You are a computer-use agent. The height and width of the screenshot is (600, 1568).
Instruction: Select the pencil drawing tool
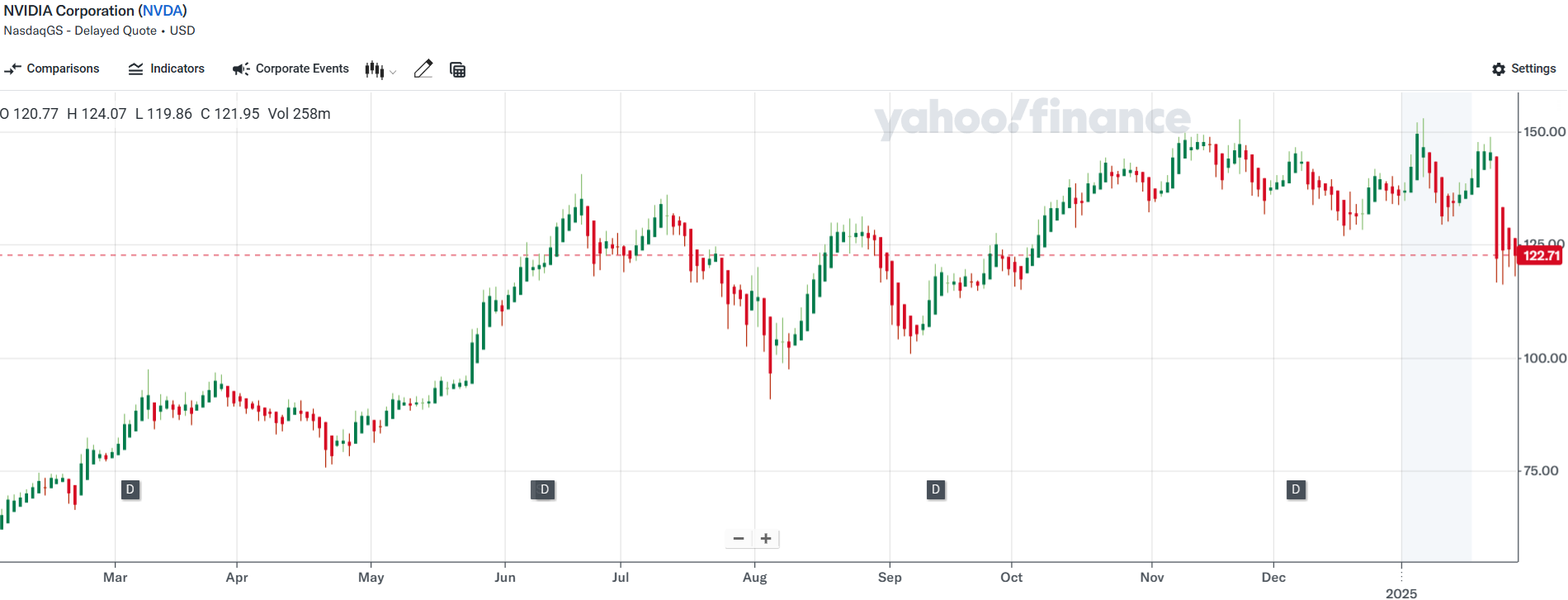coord(423,69)
